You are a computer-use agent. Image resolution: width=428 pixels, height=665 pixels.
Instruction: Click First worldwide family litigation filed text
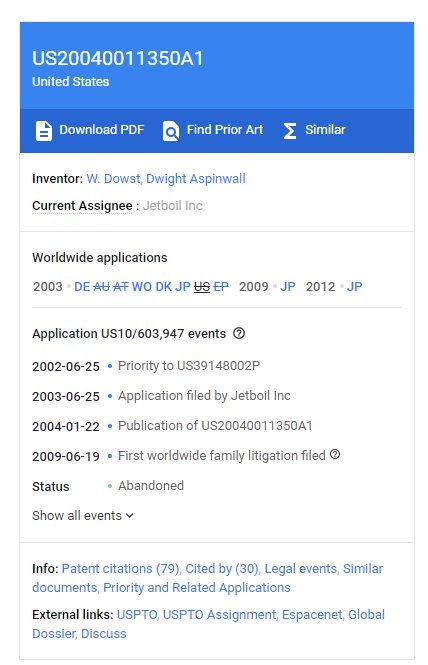coord(221,455)
